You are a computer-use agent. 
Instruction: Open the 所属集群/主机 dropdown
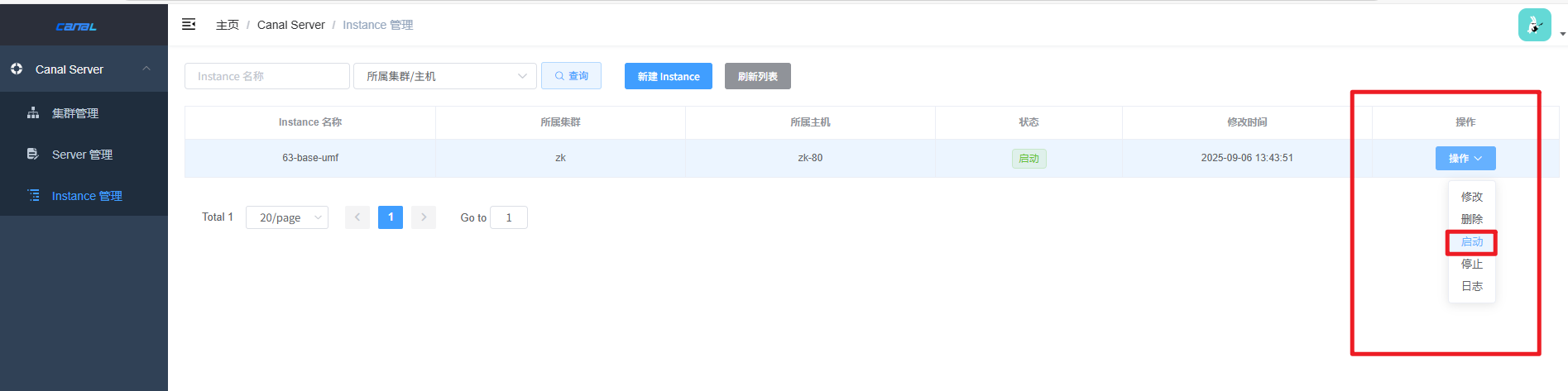coord(445,76)
